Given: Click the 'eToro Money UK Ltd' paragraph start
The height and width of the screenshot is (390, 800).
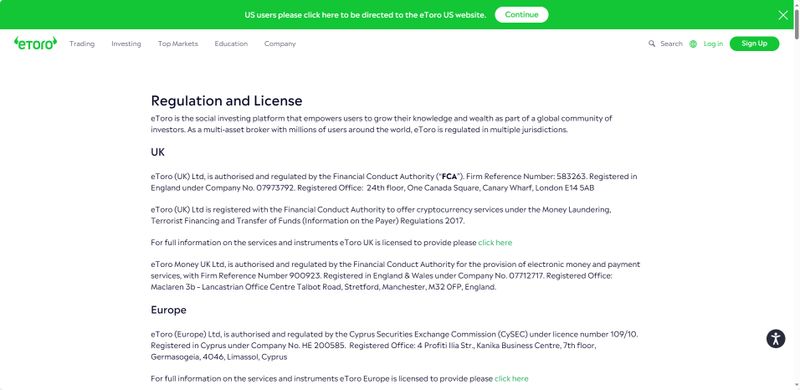Looking at the screenshot, I should click(188, 264).
